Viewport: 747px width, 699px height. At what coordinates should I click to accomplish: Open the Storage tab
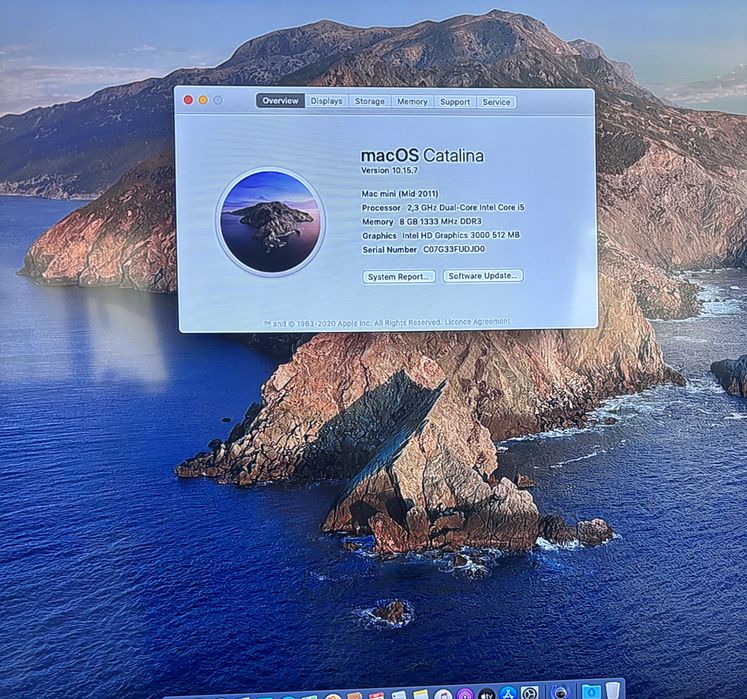pyautogui.click(x=370, y=101)
